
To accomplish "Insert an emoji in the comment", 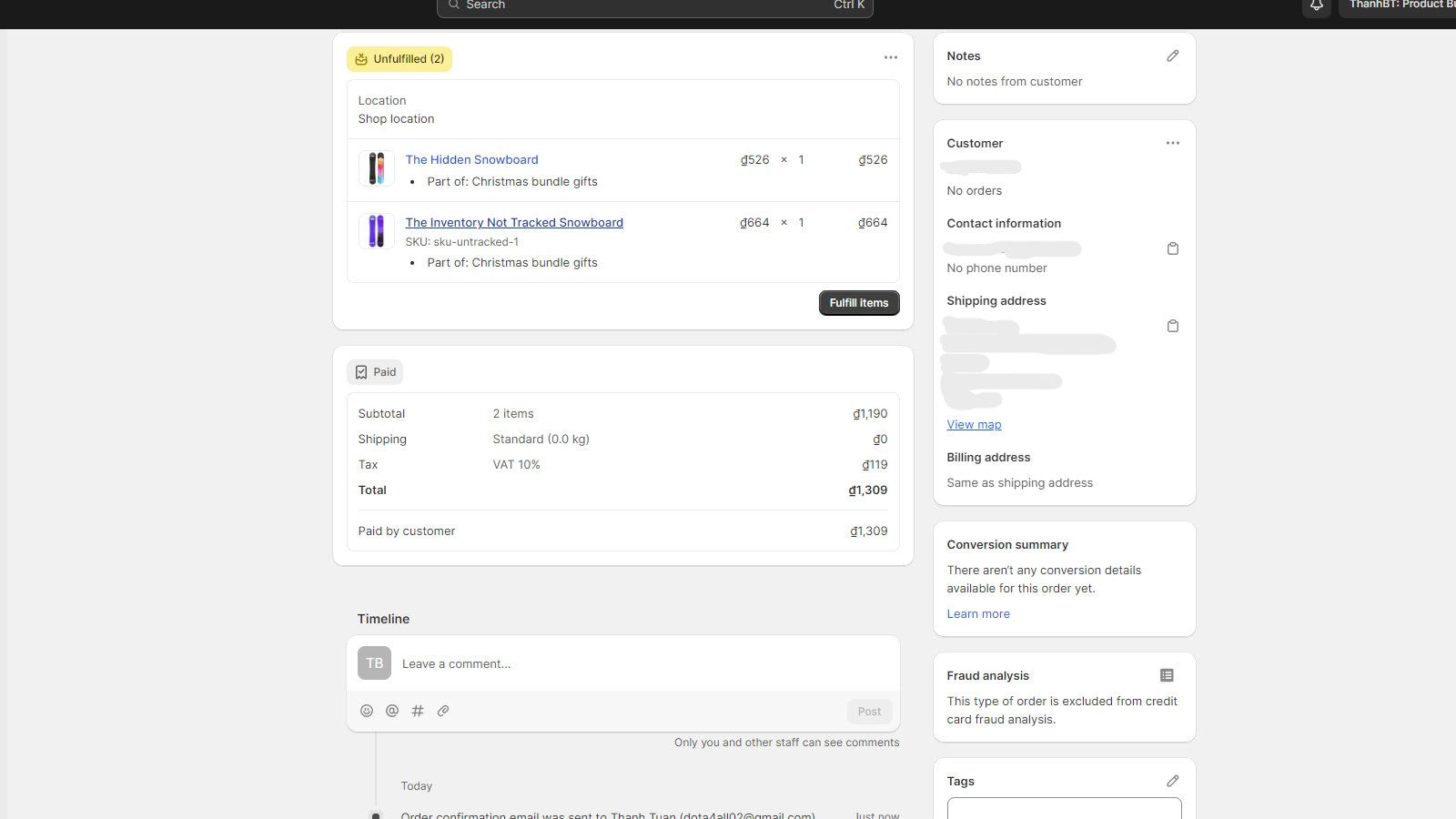I will pos(367,711).
